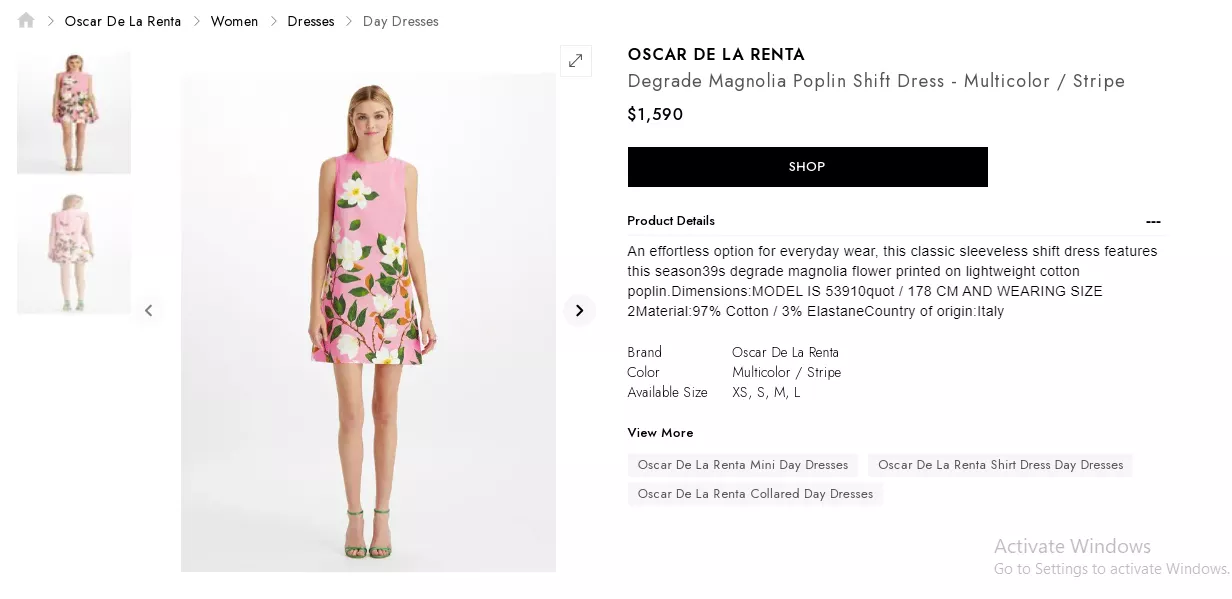Image resolution: width=1232 pixels, height=599 pixels.
Task: Expand product image to fullscreen
Action: pyautogui.click(x=575, y=61)
